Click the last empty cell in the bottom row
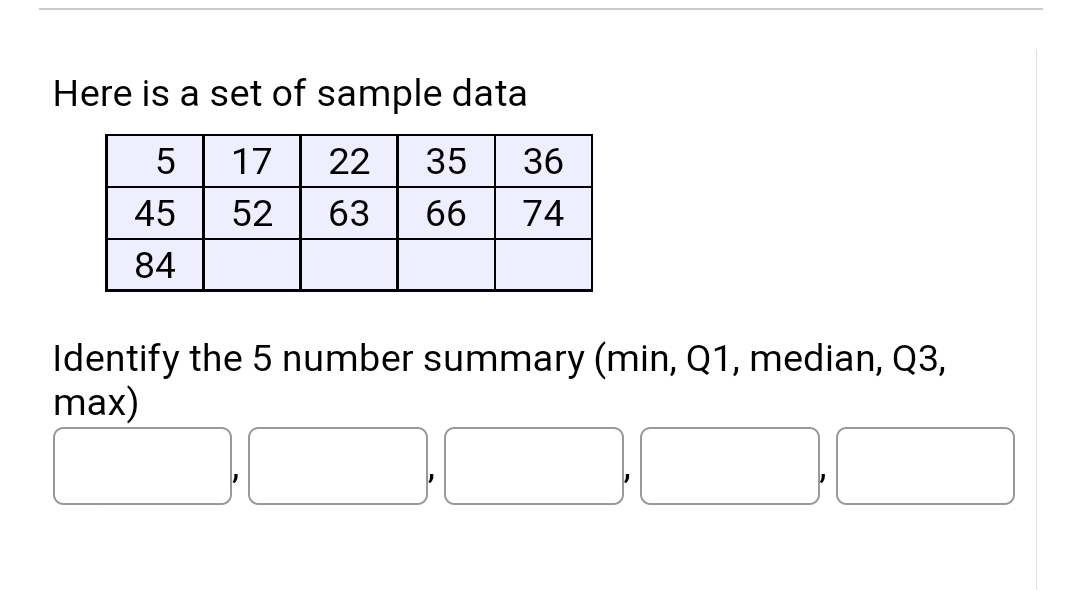 pyautogui.click(x=543, y=265)
